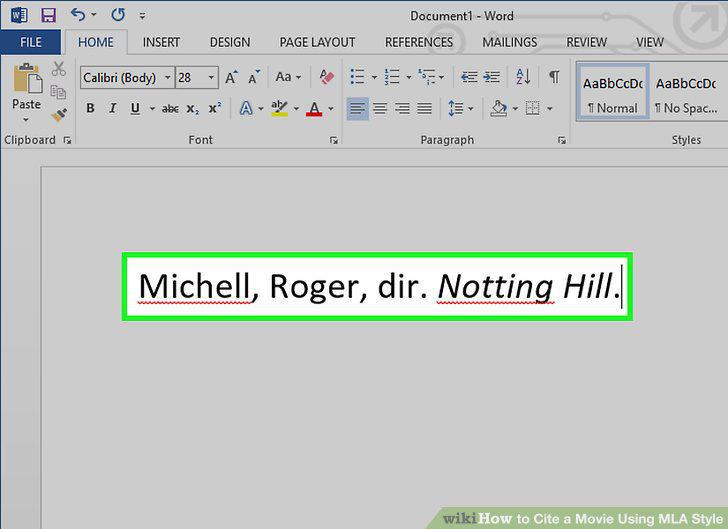Expand the line spacing options arrow
The height and width of the screenshot is (529, 728).
click(471, 109)
